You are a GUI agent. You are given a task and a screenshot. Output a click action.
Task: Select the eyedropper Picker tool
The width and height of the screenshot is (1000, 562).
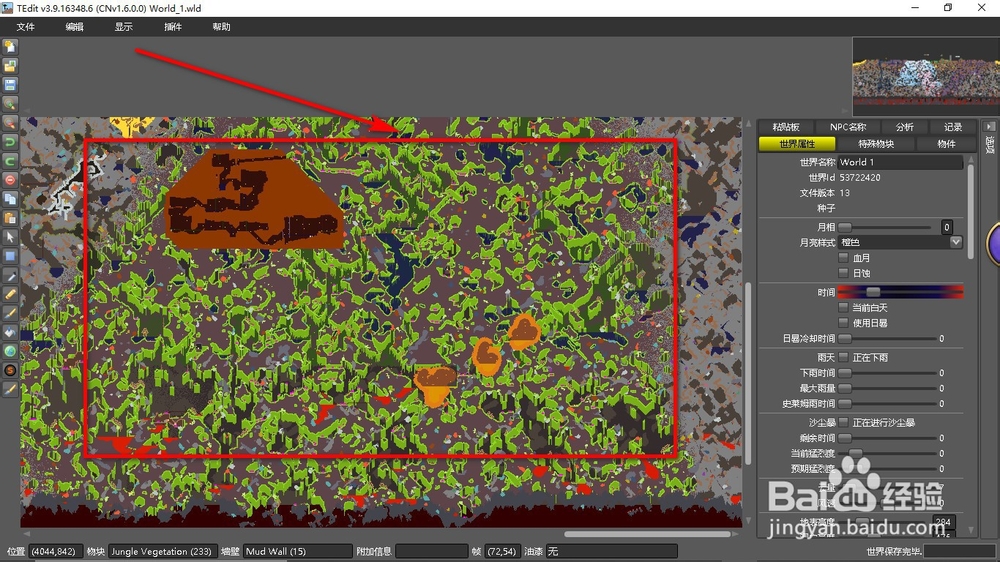(10, 276)
